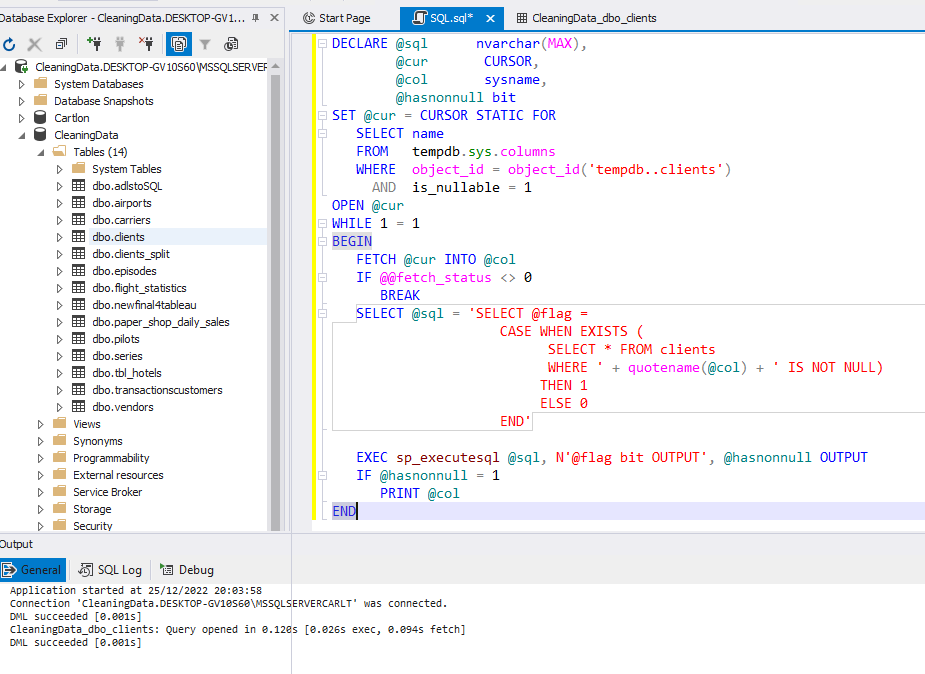Image resolution: width=925 pixels, height=674 pixels.
Task: Open the SQL Log output tab
Action: click(x=110, y=570)
